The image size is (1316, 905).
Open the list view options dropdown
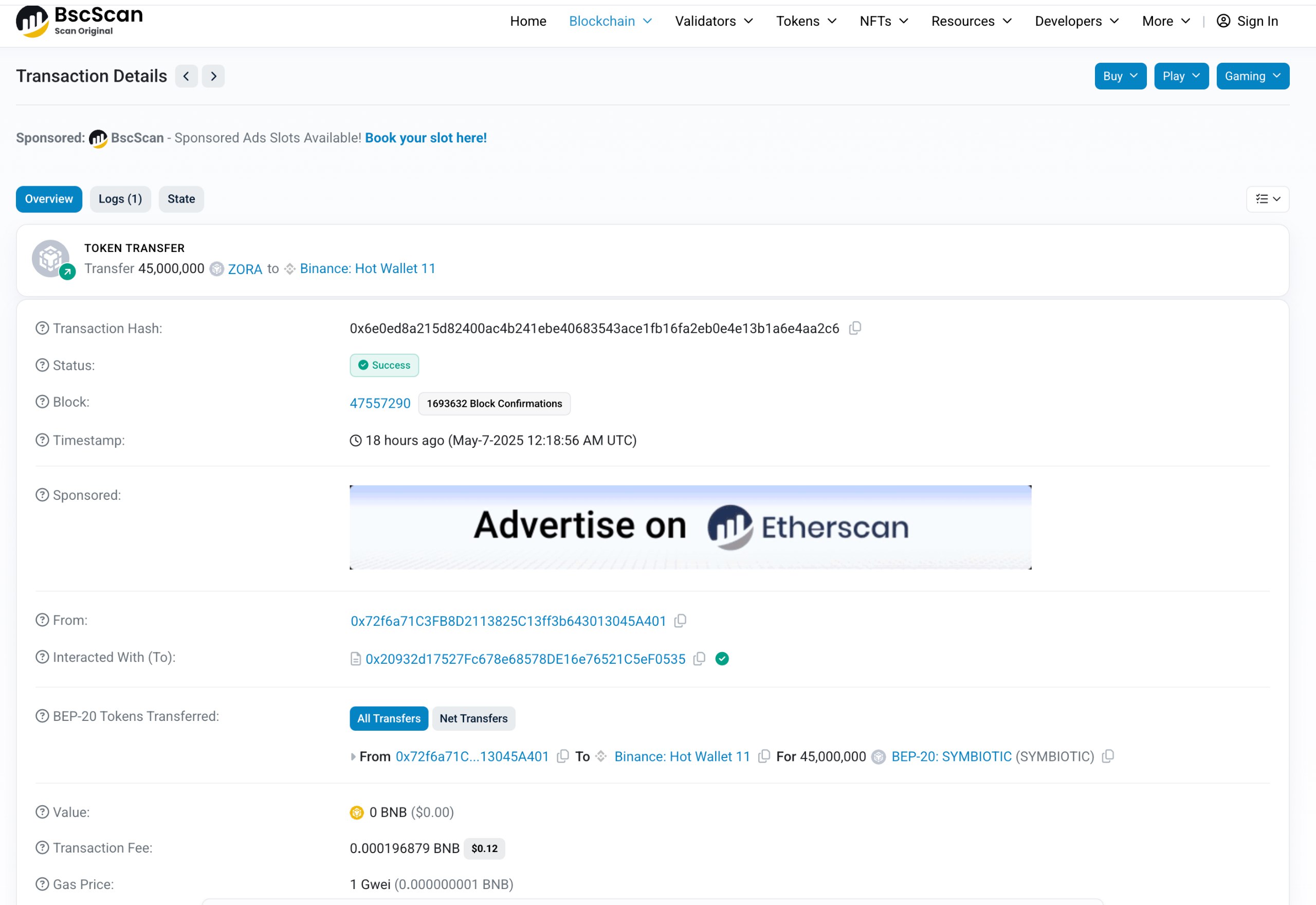click(x=1267, y=199)
